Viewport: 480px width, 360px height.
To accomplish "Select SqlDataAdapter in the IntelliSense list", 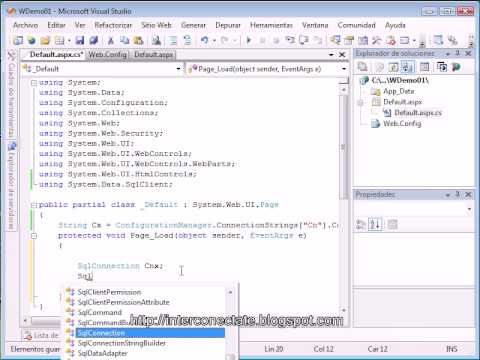I will [102, 353].
